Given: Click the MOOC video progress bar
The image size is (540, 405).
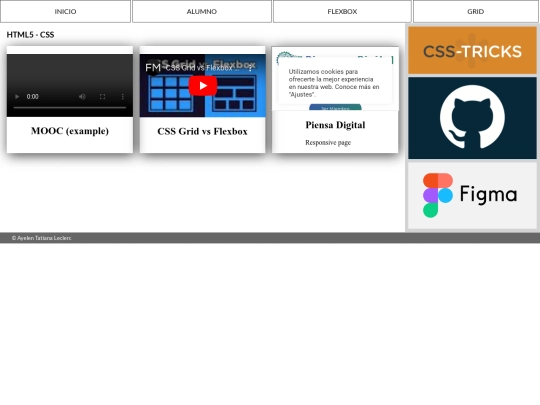Looking at the screenshot, I should [70, 108].
